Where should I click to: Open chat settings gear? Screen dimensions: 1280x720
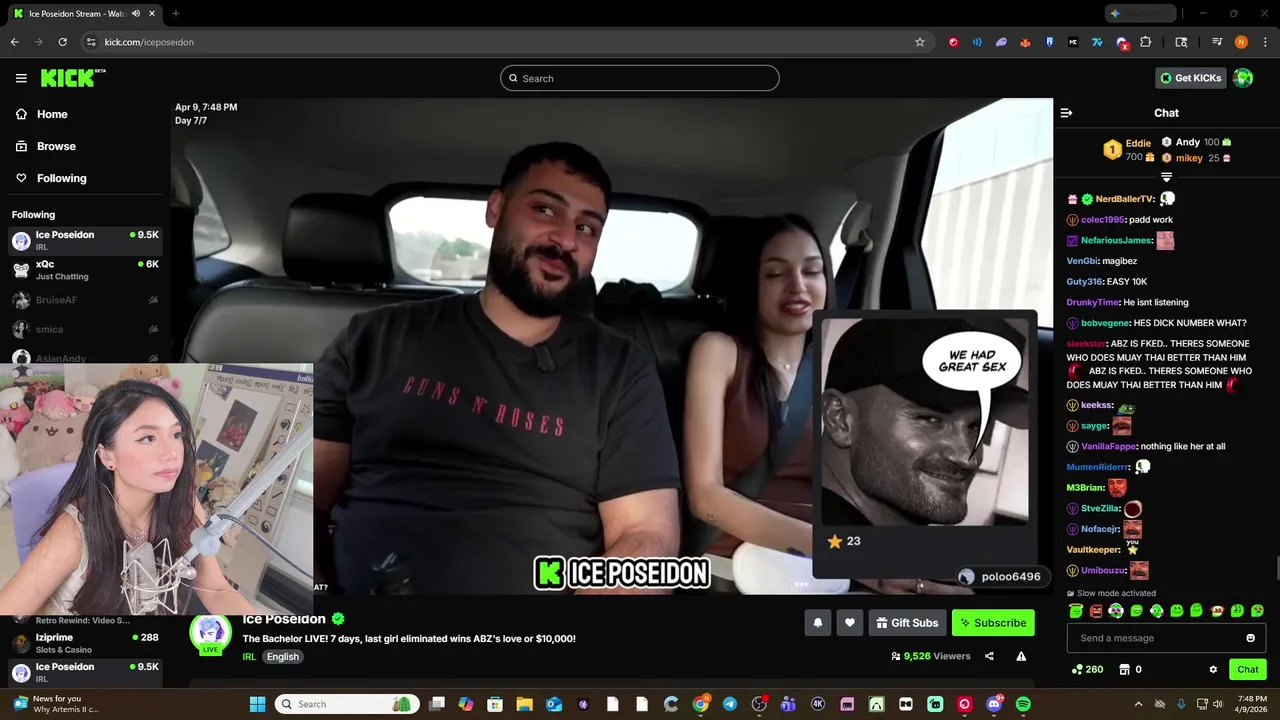click(x=1213, y=670)
